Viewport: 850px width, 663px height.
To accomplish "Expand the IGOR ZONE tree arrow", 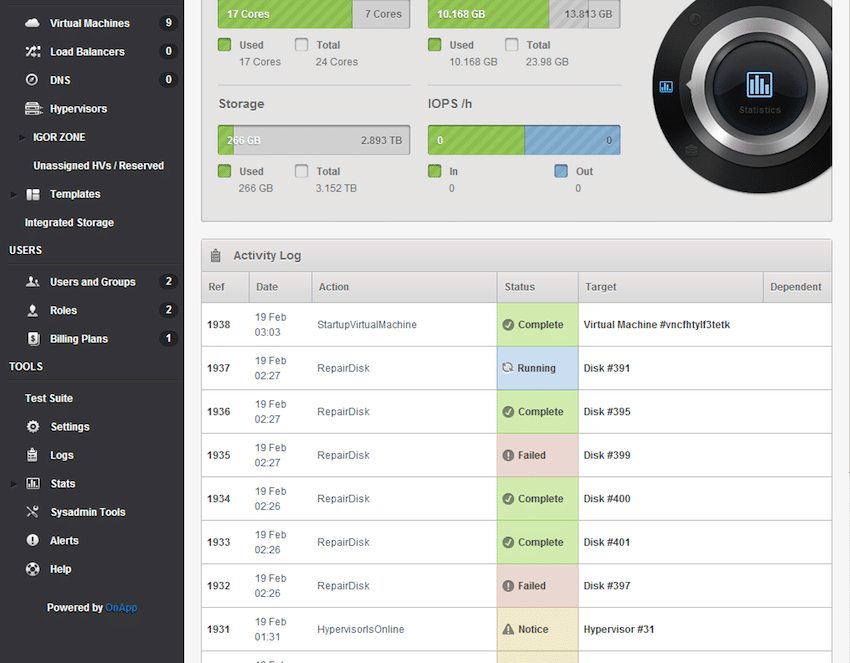I will (22, 137).
